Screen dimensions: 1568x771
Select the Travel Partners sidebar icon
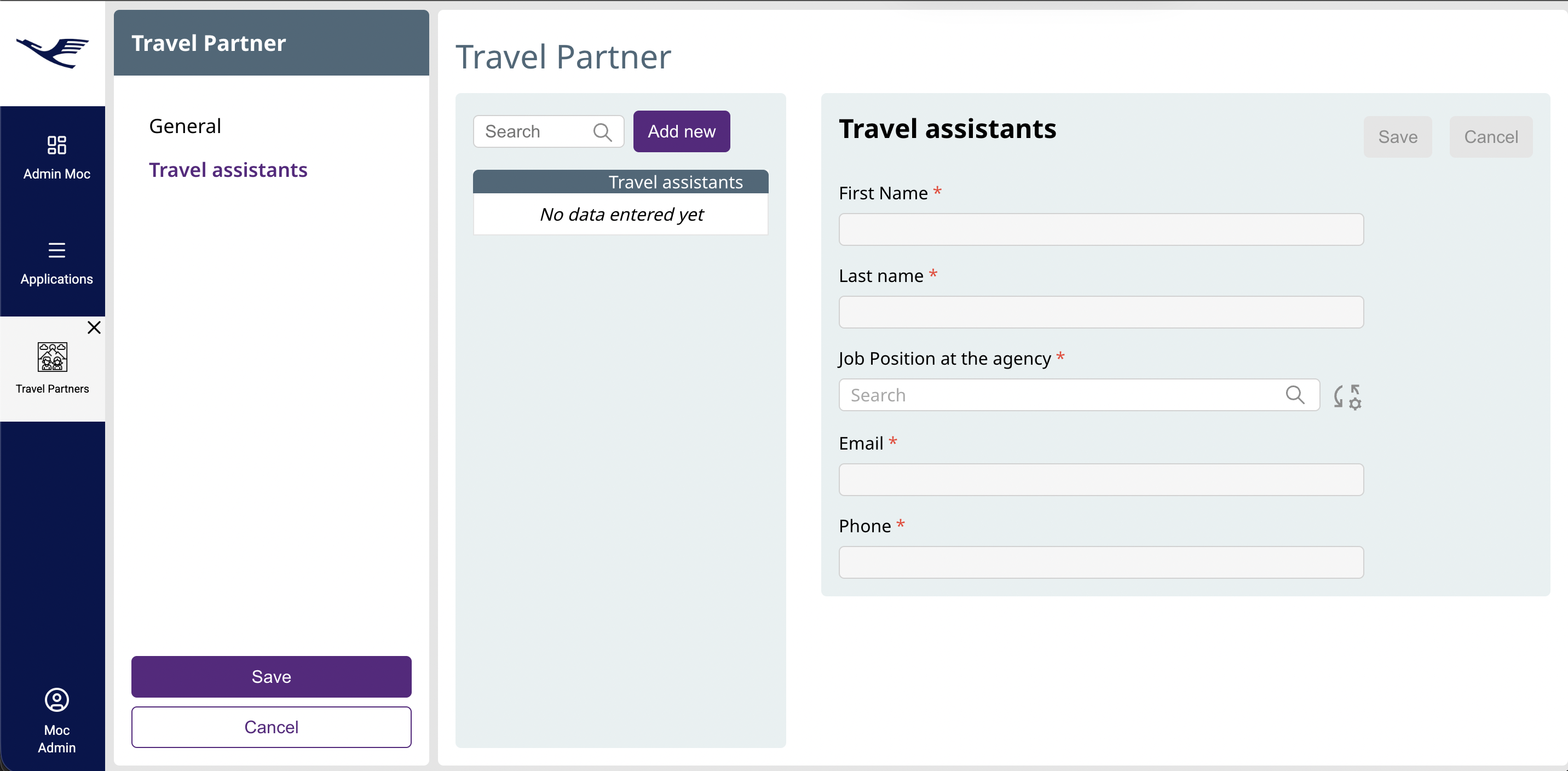53,357
